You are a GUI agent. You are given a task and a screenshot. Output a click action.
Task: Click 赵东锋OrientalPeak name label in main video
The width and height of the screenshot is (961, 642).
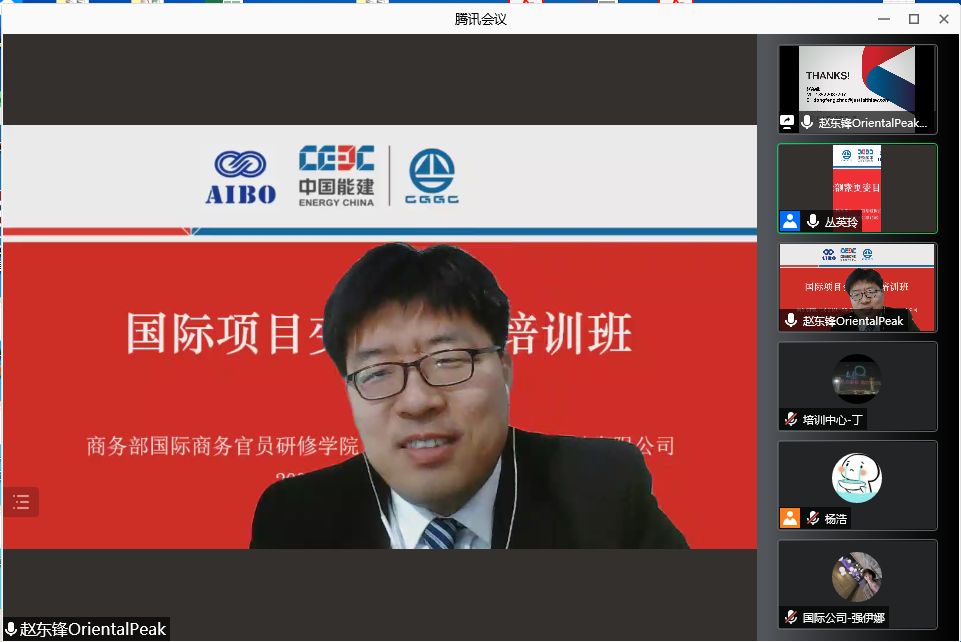pyautogui.click(x=93, y=630)
